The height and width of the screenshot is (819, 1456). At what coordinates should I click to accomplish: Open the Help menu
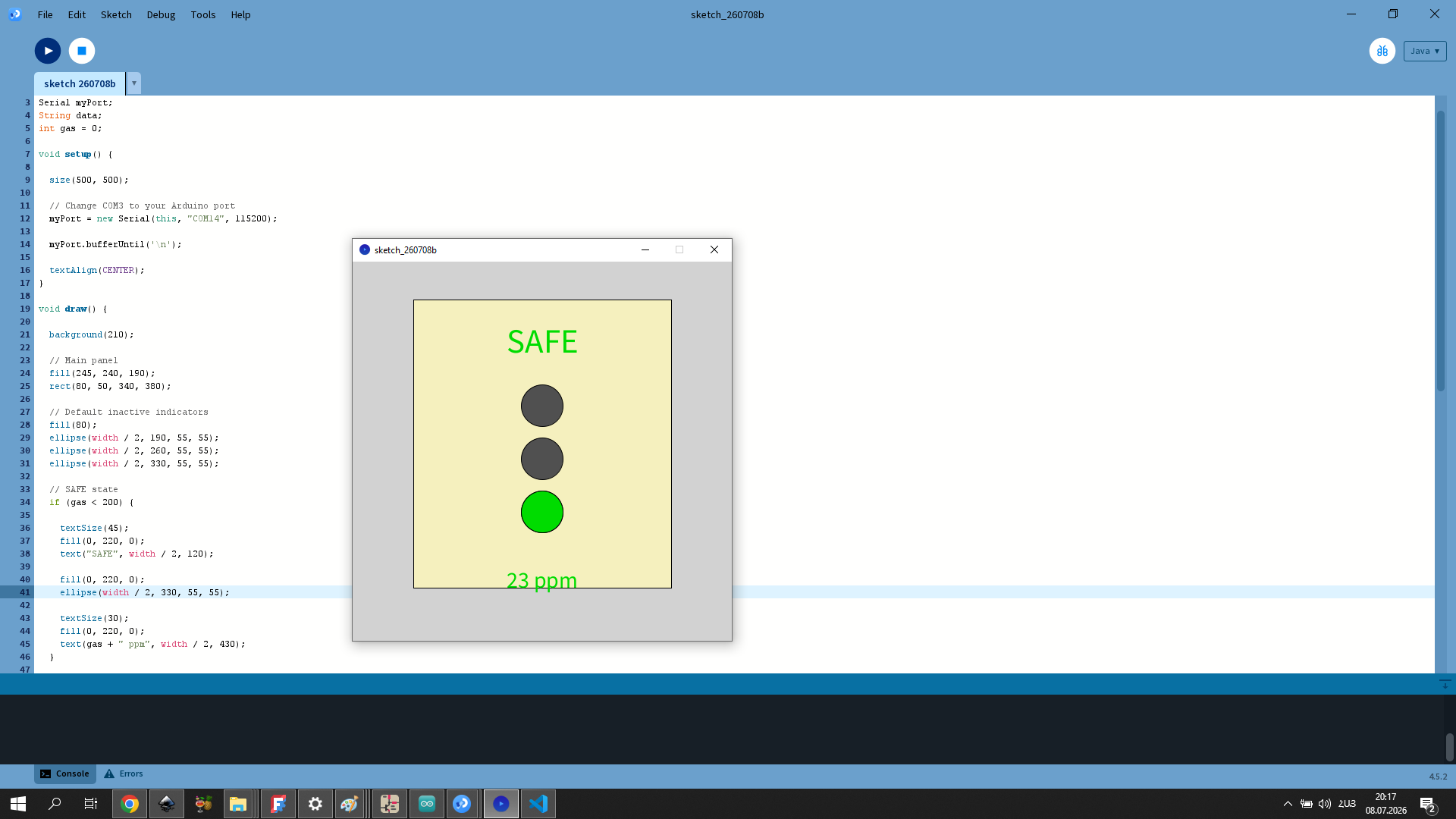click(240, 14)
